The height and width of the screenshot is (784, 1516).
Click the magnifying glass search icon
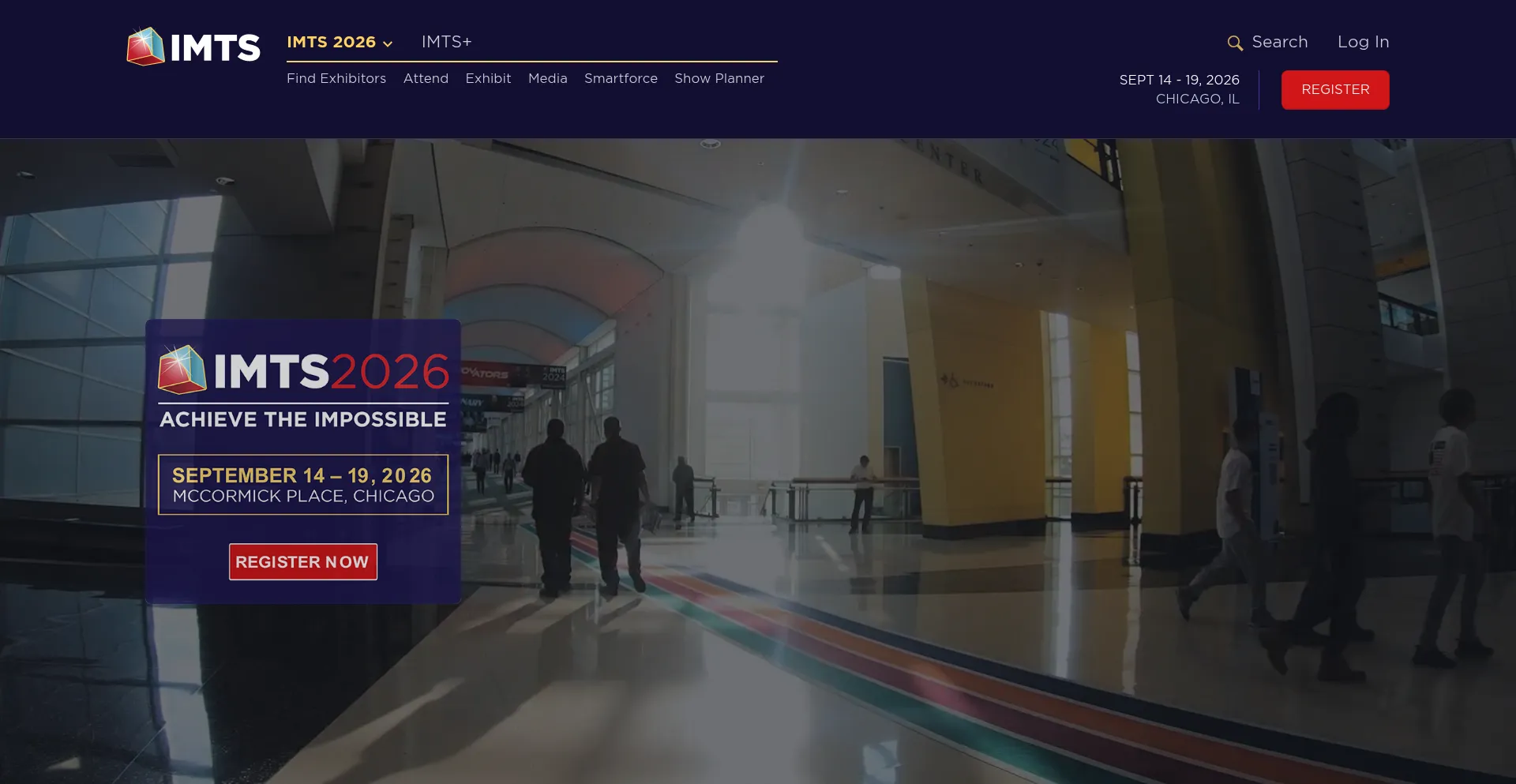pos(1234,43)
